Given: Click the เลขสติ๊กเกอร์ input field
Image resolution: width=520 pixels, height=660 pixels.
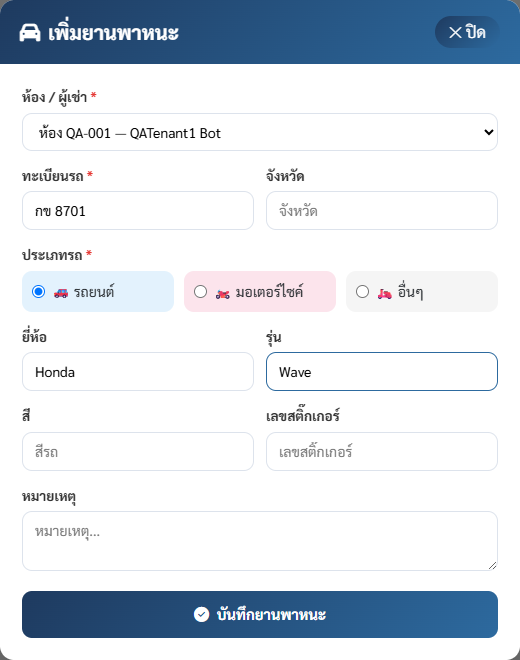Looking at the screenshot, I should 382,452.
